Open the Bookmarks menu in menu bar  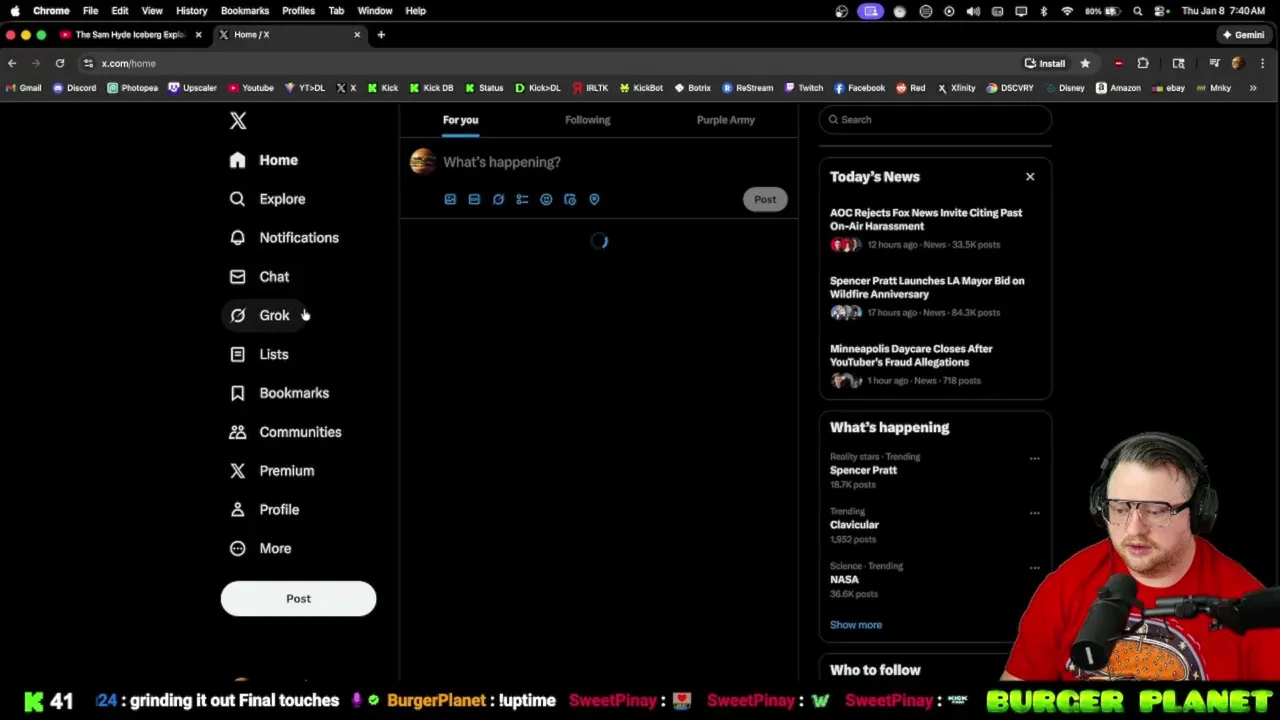pos(245,11)
